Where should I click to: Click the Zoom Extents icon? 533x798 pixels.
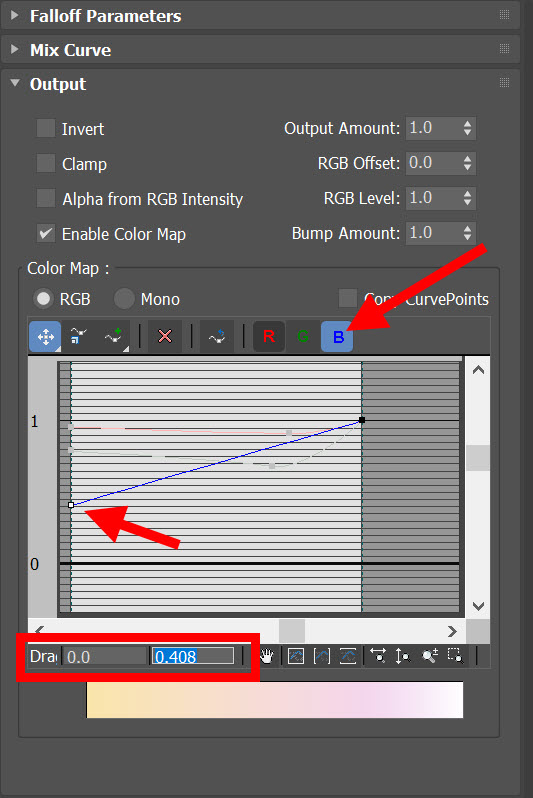tap(296, 656)
